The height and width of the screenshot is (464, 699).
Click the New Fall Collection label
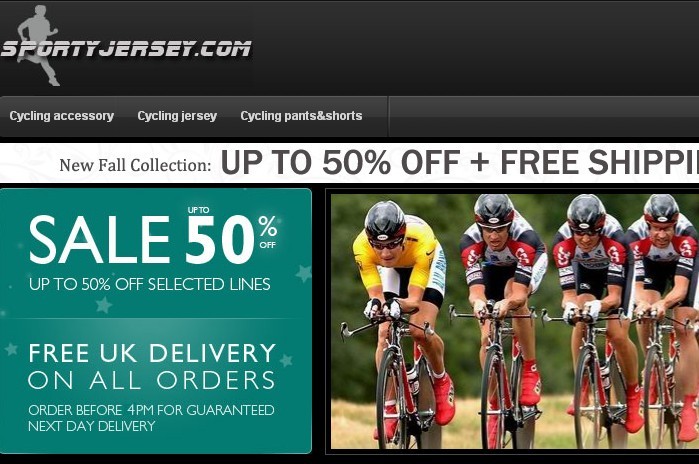pyautogui.click(x=135, y=165)
